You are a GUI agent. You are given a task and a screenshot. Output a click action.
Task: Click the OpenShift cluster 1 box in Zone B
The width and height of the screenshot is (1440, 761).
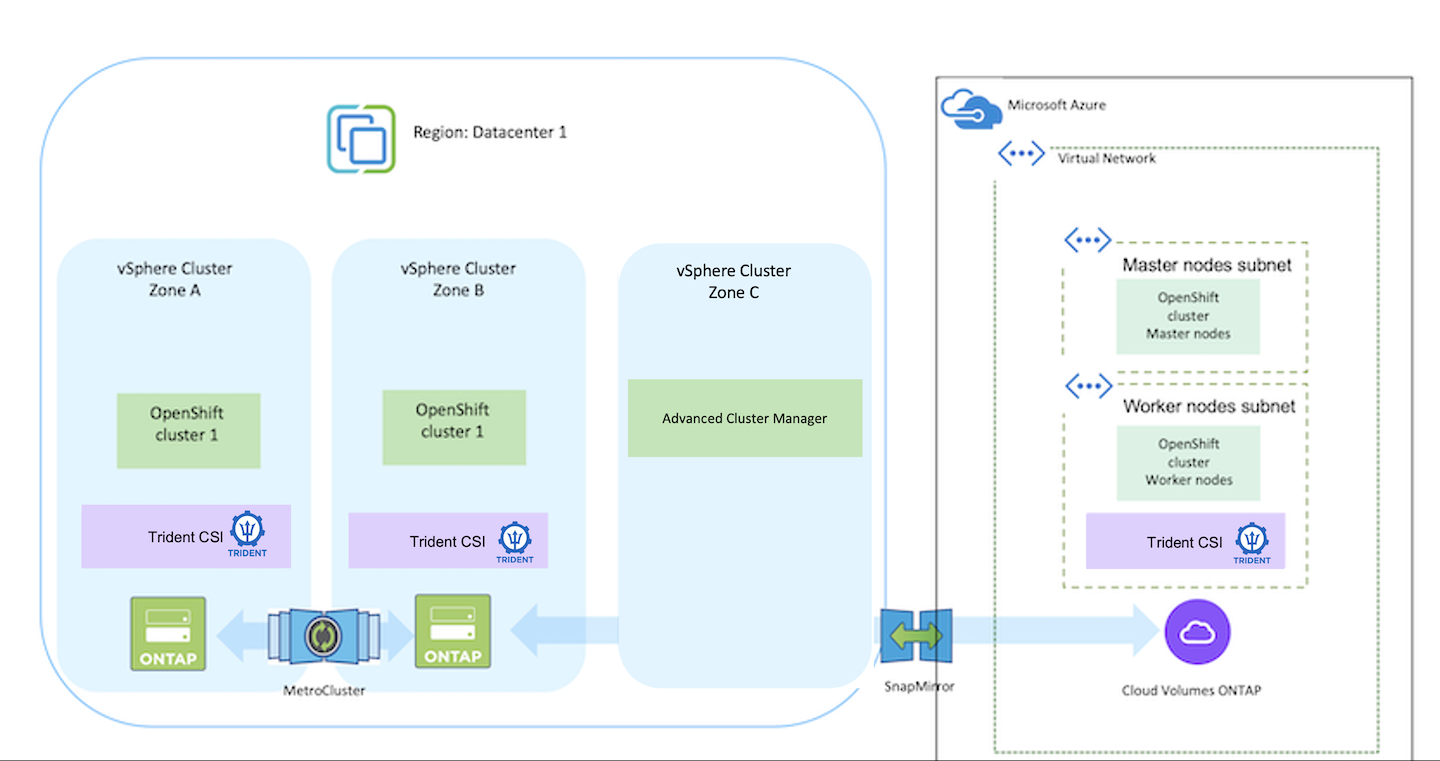coord(454,427)
